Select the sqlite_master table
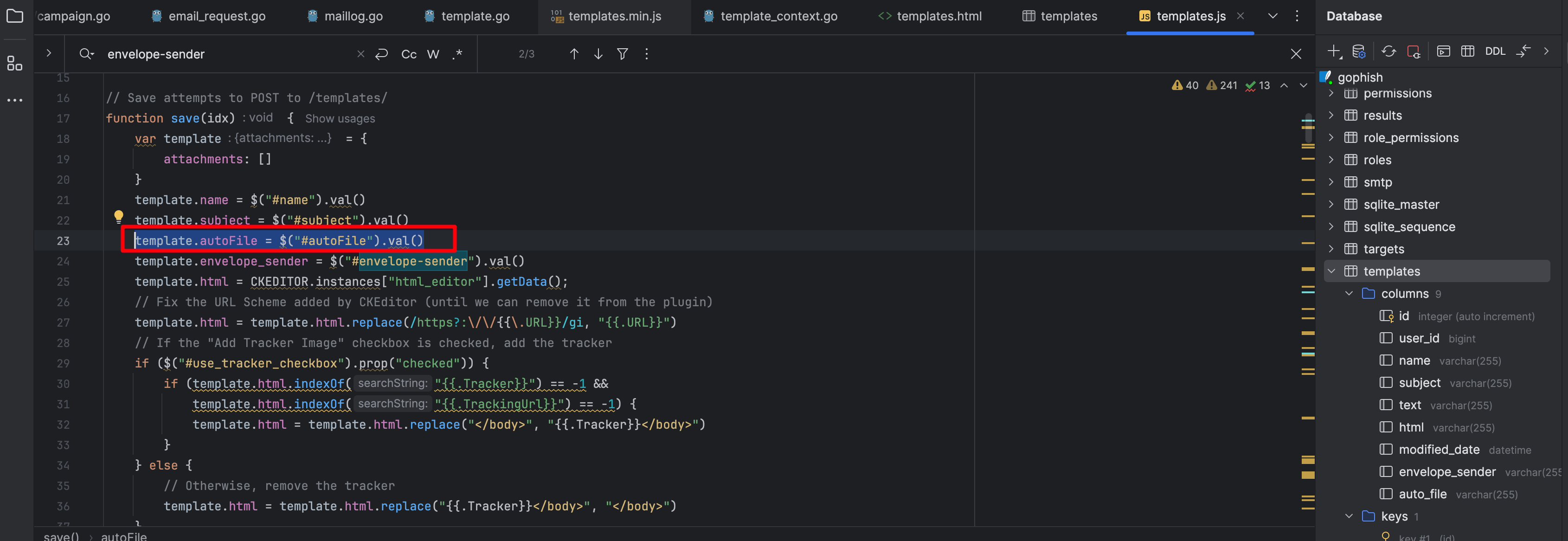 [1401, 205]
